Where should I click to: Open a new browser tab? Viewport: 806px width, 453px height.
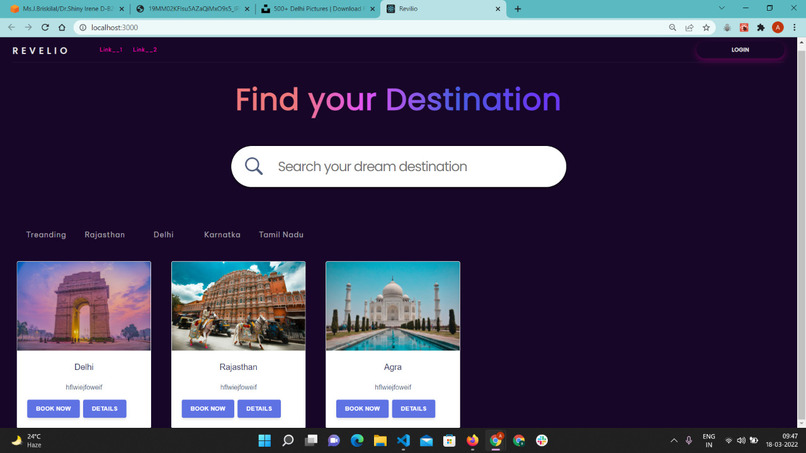click(518, 9)
